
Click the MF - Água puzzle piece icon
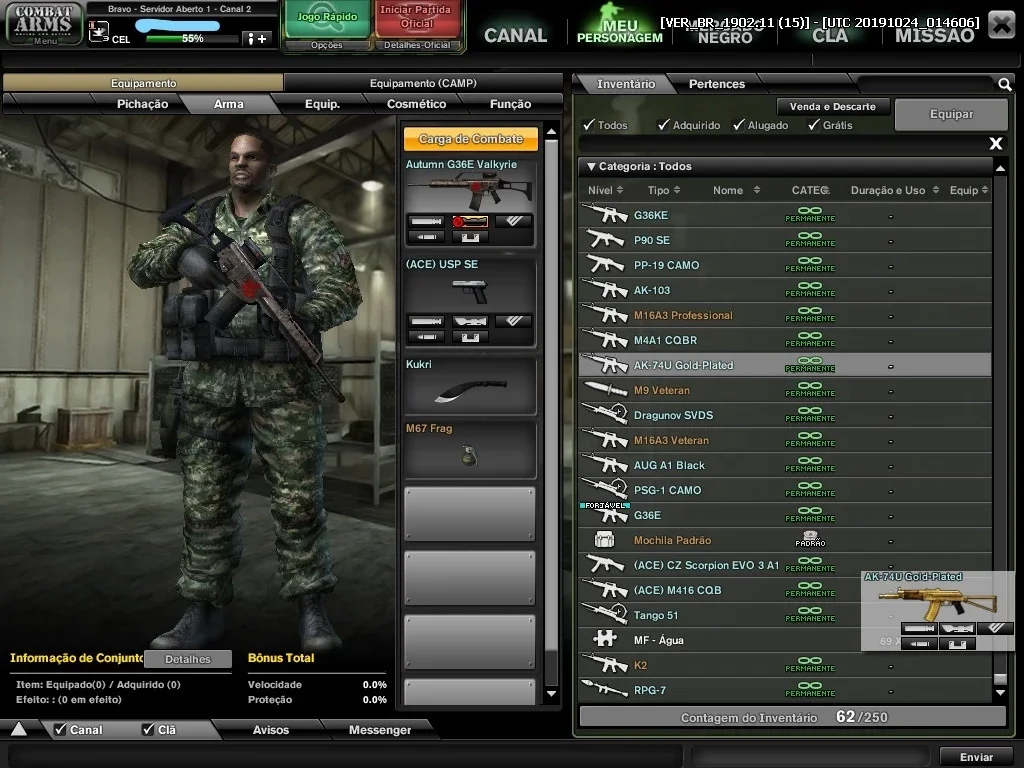(x=604, y=640)
